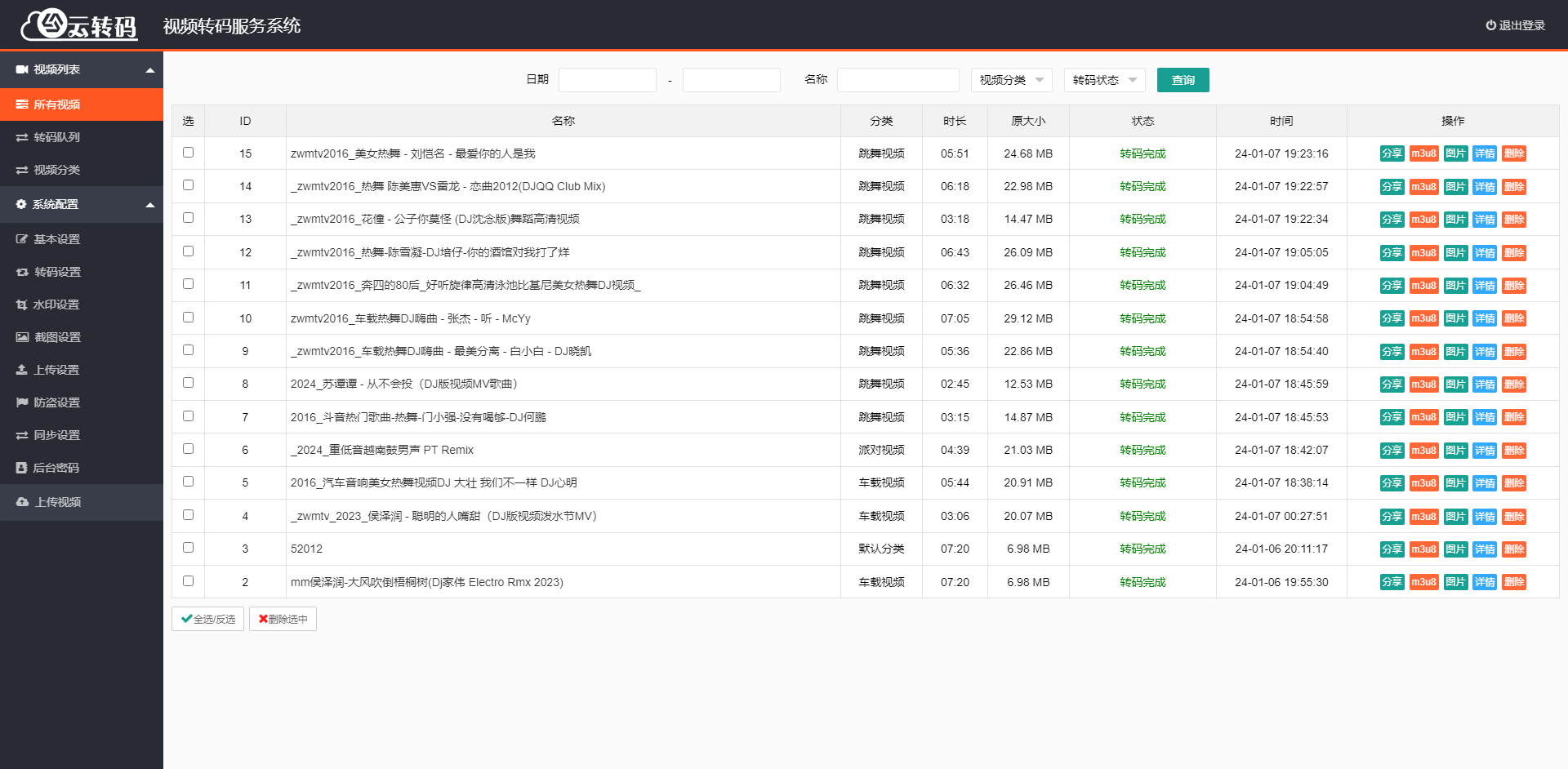Click the 全选/反选 button
This screenshot has height=769, width=1568.
coord(207,619)
